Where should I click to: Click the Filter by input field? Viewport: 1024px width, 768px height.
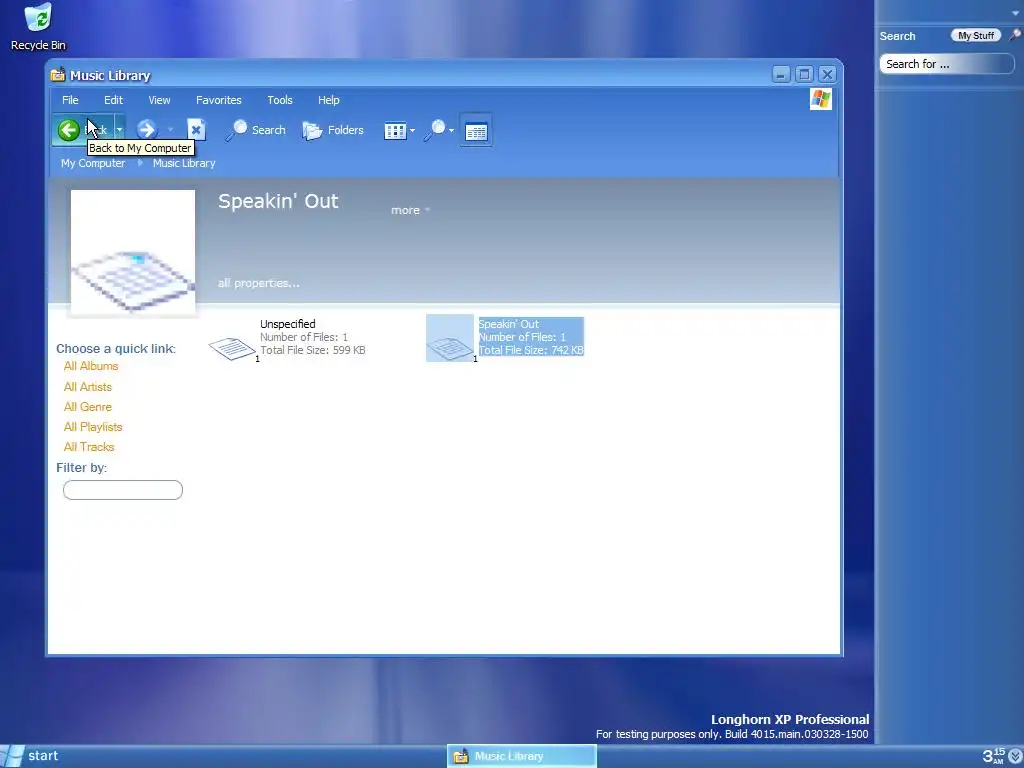123,490
